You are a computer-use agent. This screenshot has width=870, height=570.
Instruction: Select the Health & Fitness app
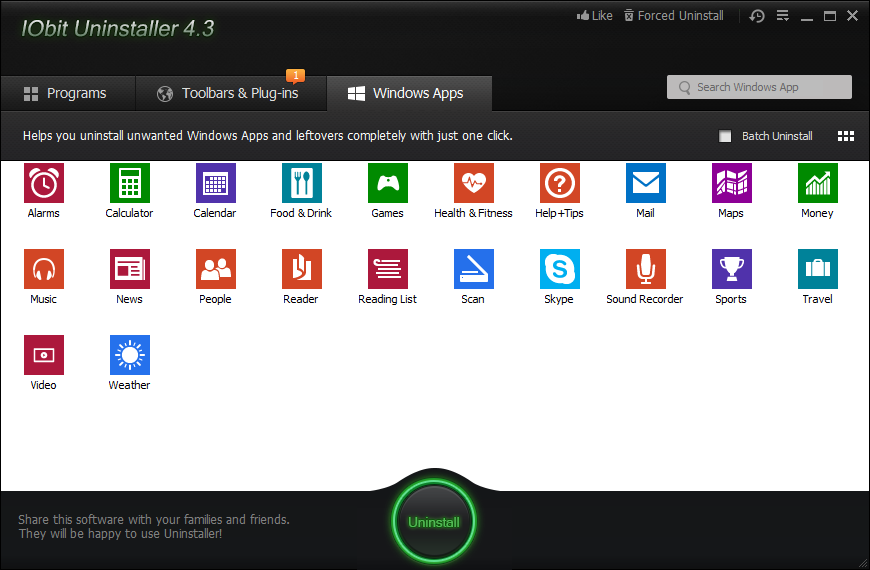[x=474, y=183]
